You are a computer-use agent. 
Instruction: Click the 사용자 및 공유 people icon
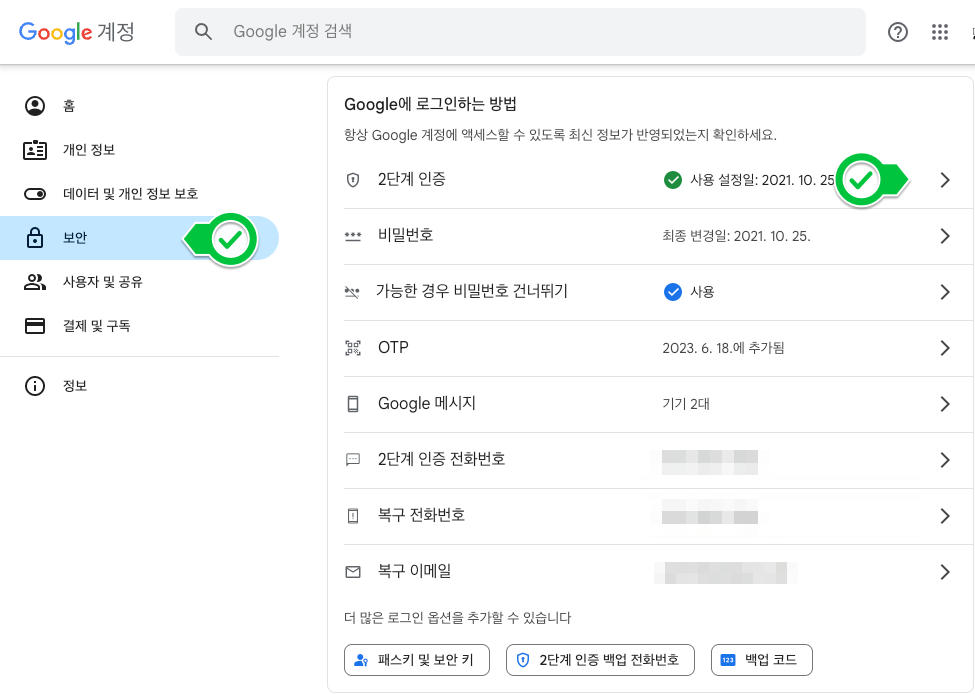coord(35,282)
